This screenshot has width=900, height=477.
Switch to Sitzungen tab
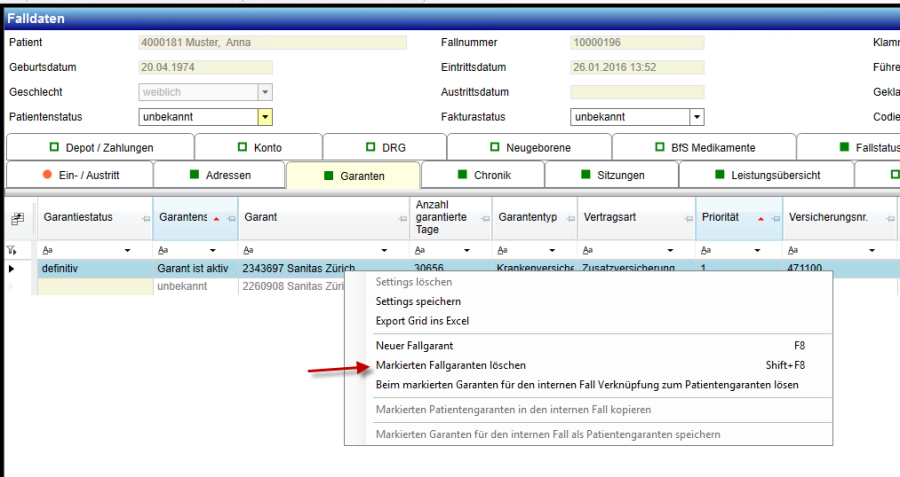(x=612, y=175)
